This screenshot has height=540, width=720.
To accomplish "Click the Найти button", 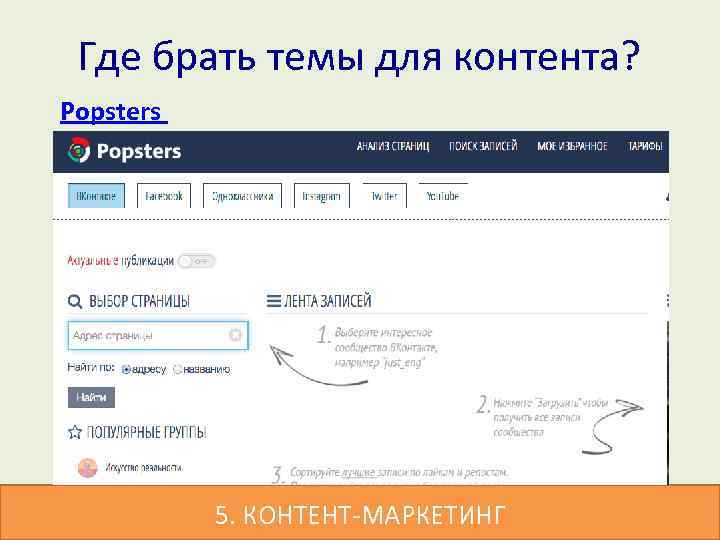I will tap(91, 397).
